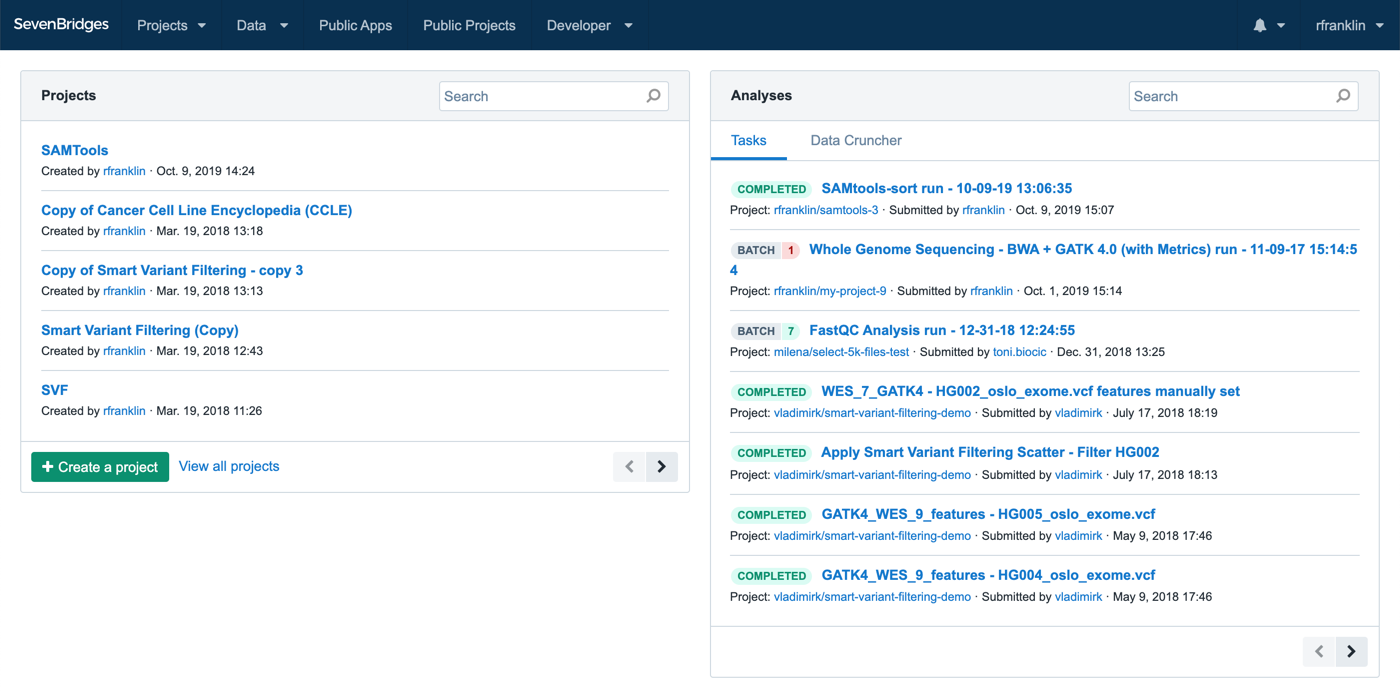Viewport: 1400px width, 691px height.
Task: Open GATK4_WES_9_features HG005_oslo_exome.vcf task
Action: click(x=988, y=514)
